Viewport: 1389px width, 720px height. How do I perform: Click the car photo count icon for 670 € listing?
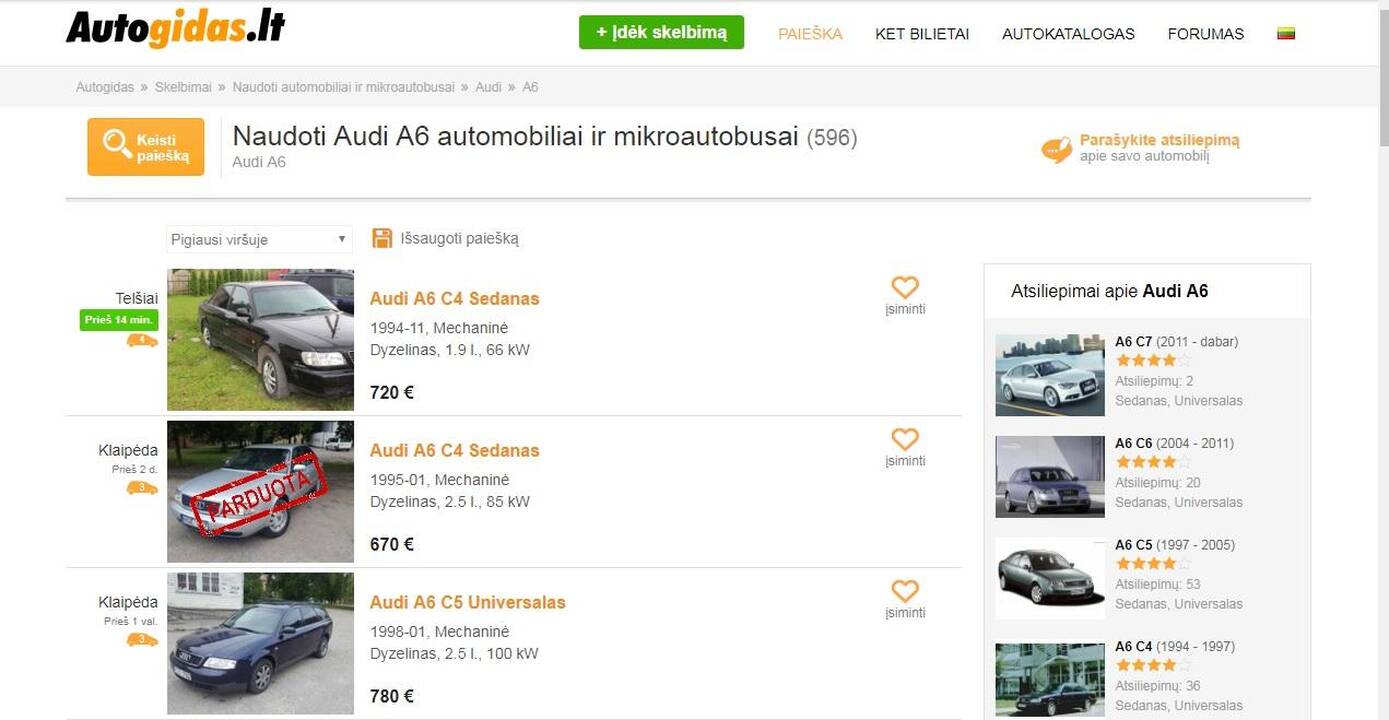click(x=142, y=488)
